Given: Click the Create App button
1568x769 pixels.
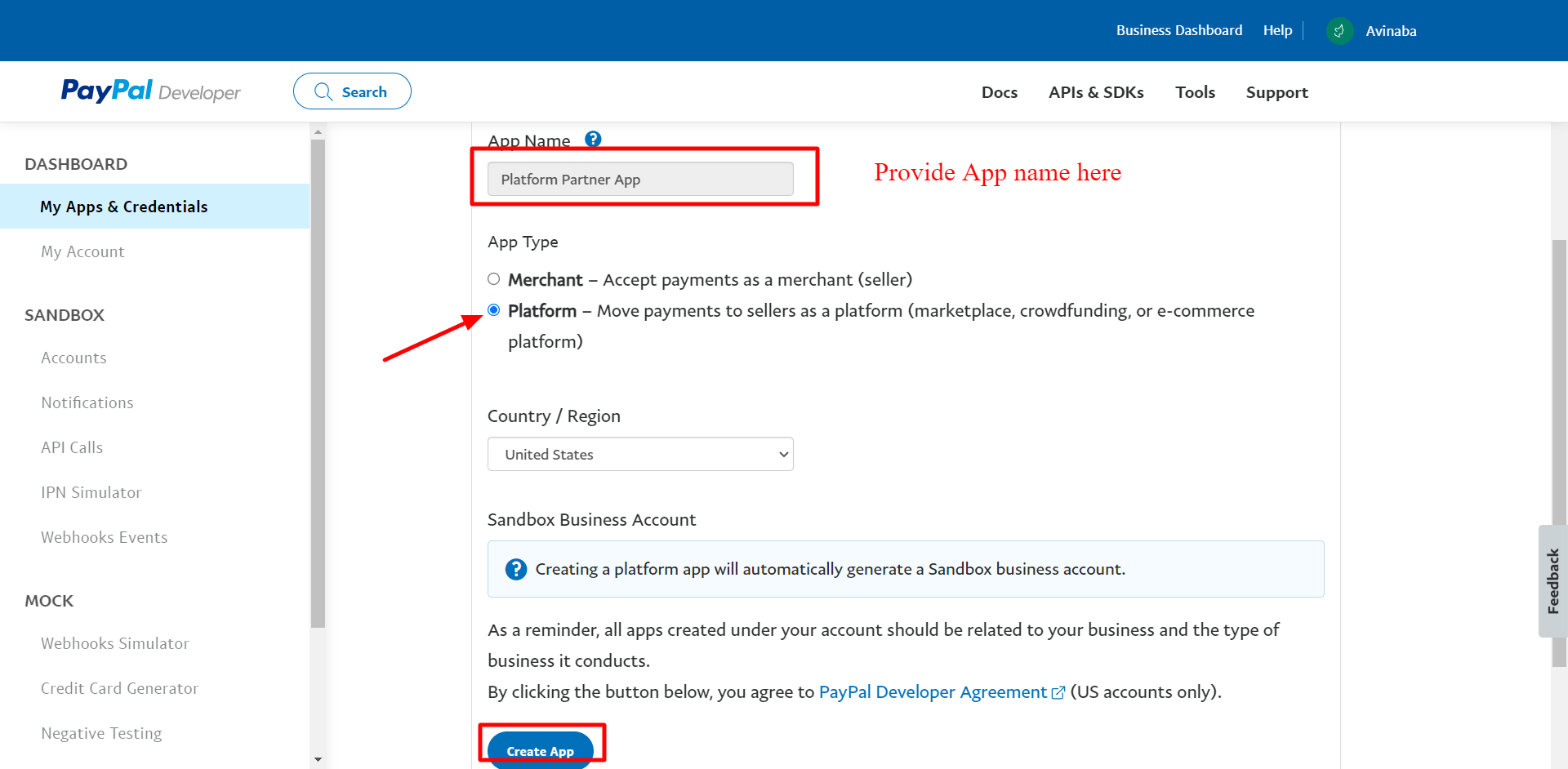Looking at the screenshot, I should click(x=541, y=750).
